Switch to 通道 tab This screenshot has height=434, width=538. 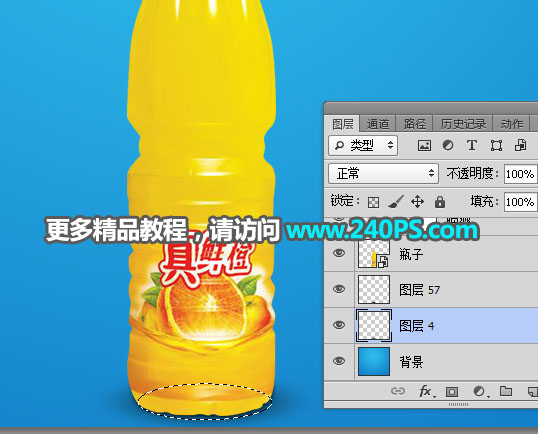pyautogui.click(x=377, y=124)
